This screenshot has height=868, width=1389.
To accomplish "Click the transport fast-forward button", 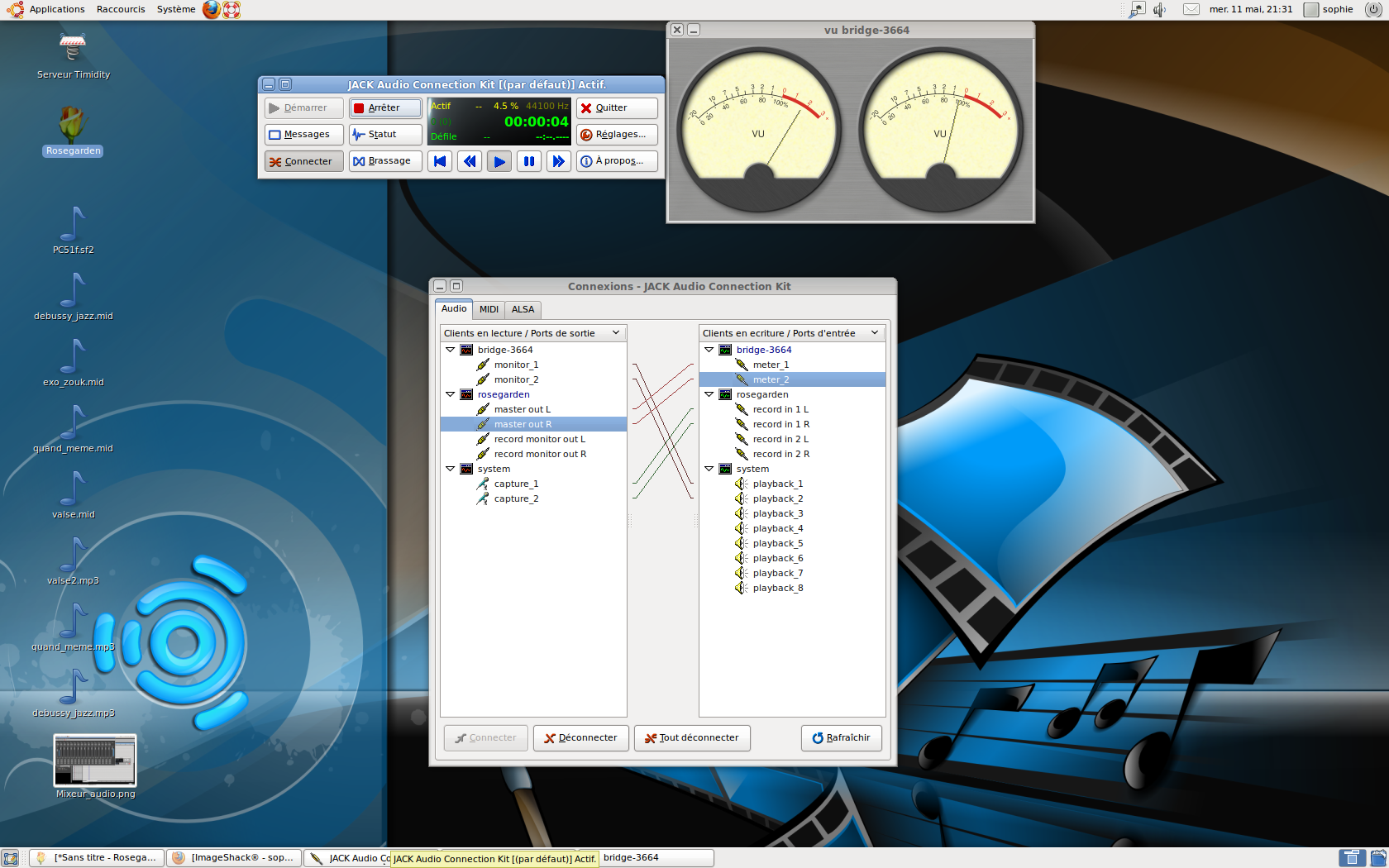I will (x=559, y=161).
